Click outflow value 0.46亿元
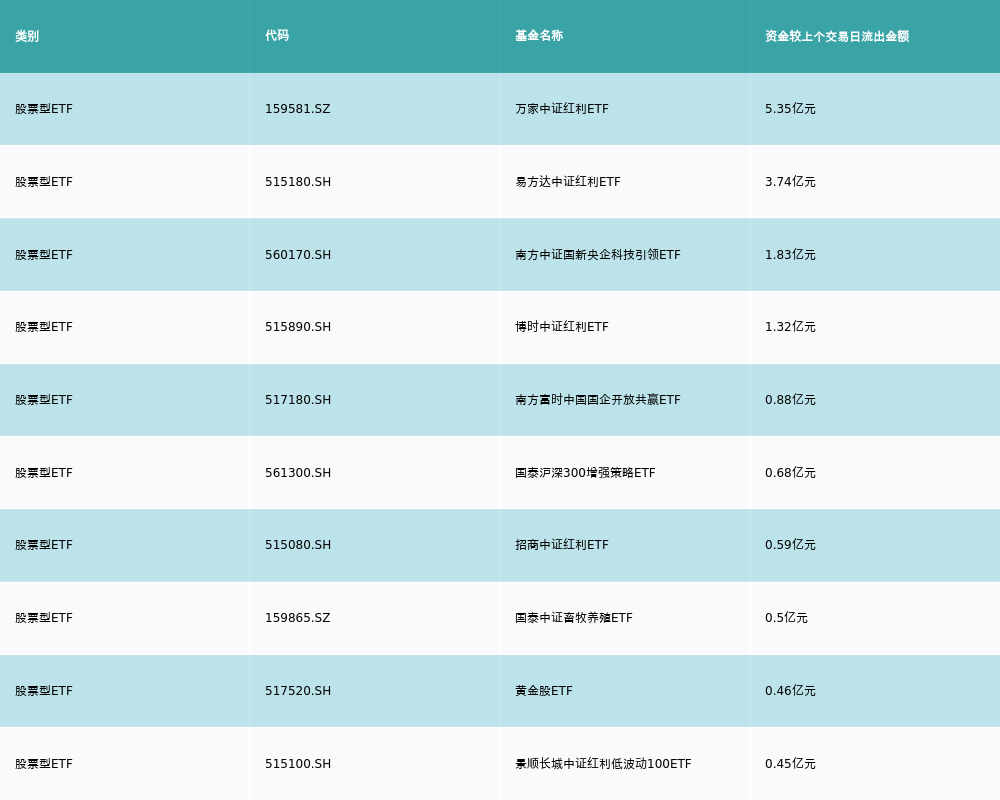The height and width of the screenshot is (800, 1000). click(790, 691)
